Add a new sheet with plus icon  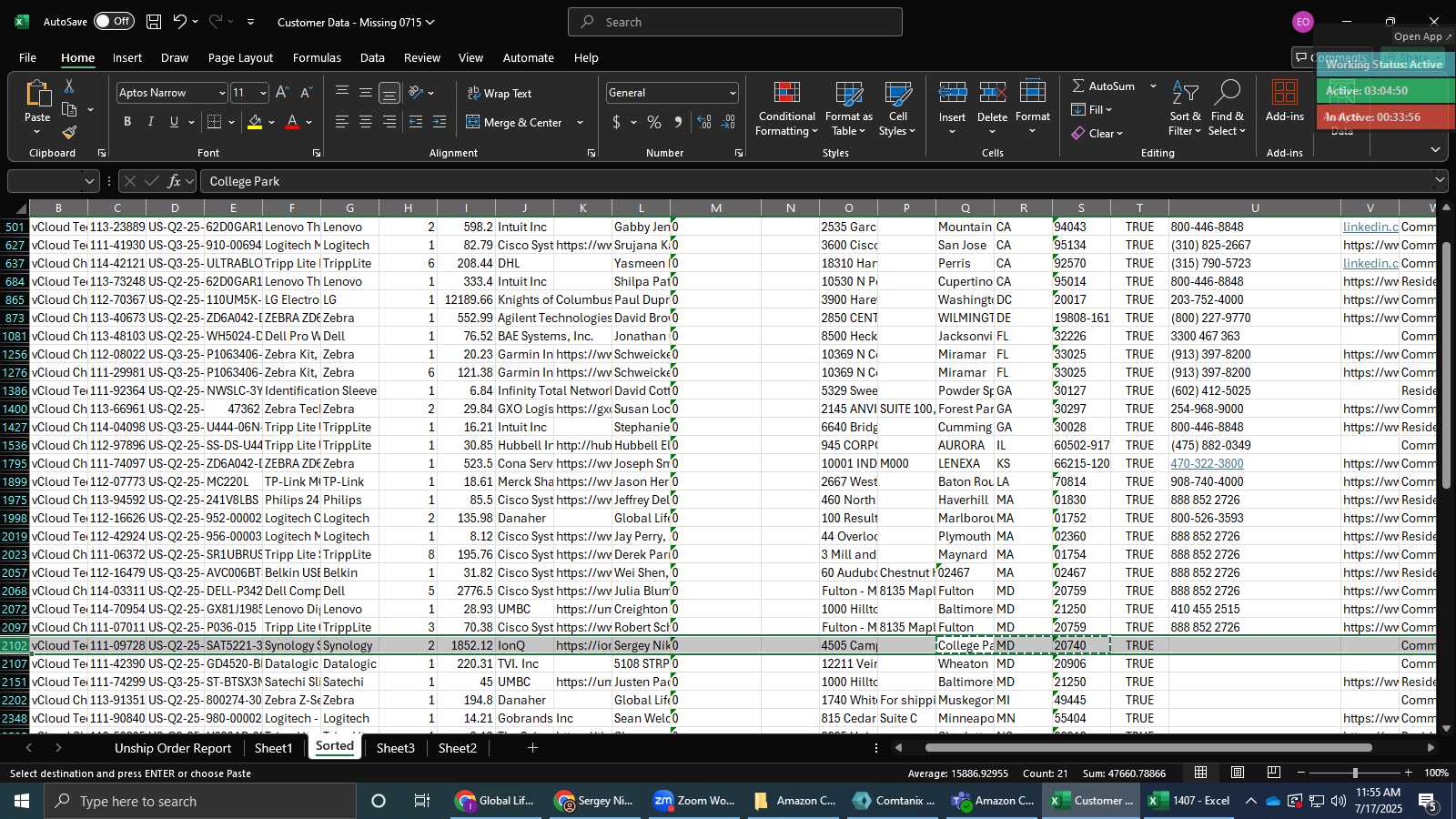532,748
